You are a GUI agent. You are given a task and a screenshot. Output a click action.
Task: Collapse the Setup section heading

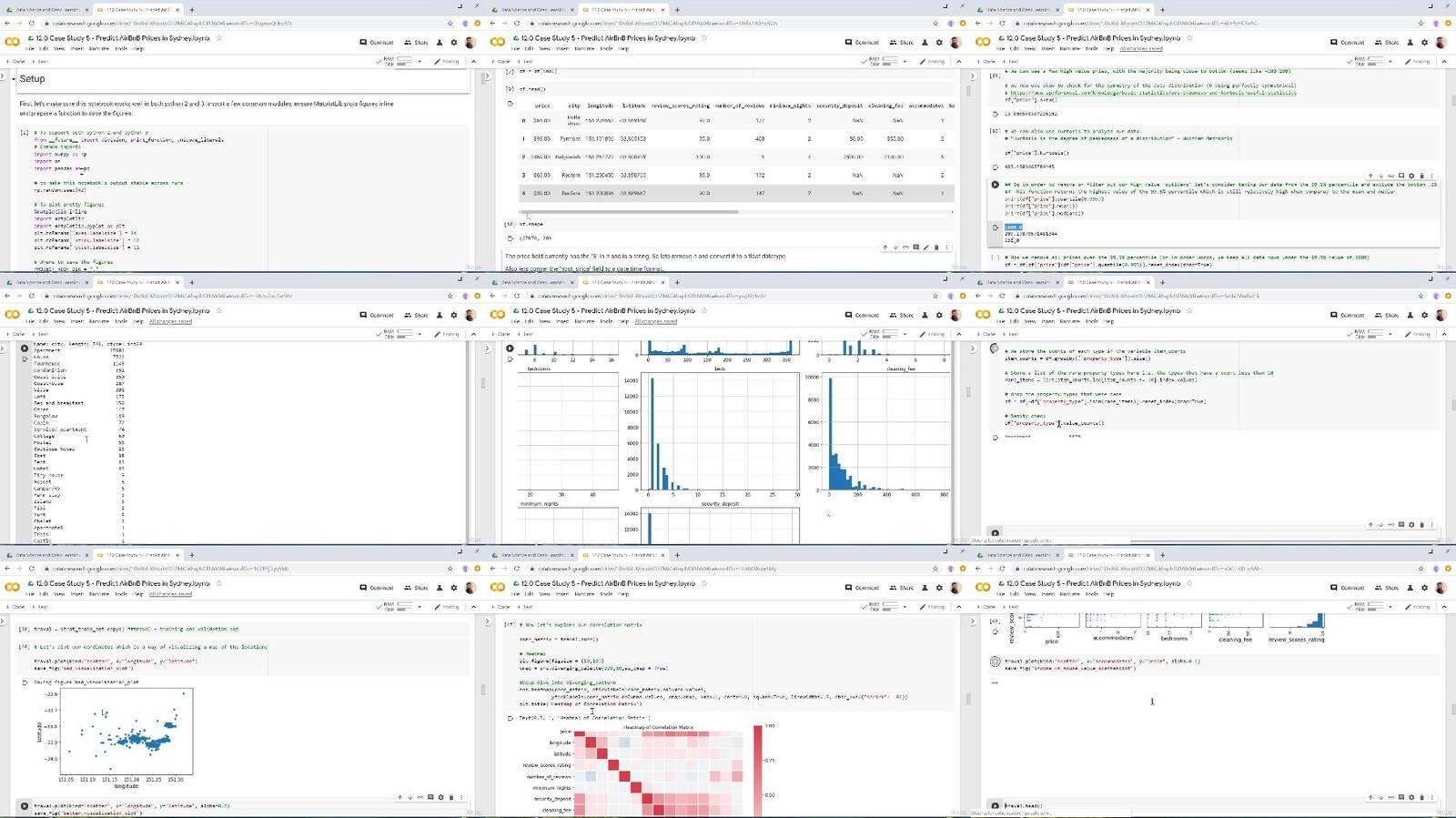(x=14, y=79)
